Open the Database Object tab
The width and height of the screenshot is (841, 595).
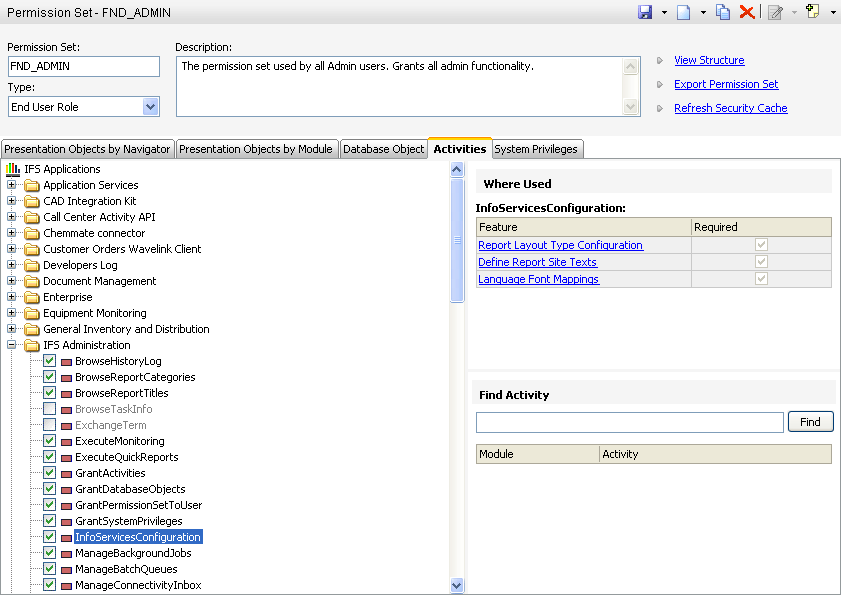[x=383, y=149]
